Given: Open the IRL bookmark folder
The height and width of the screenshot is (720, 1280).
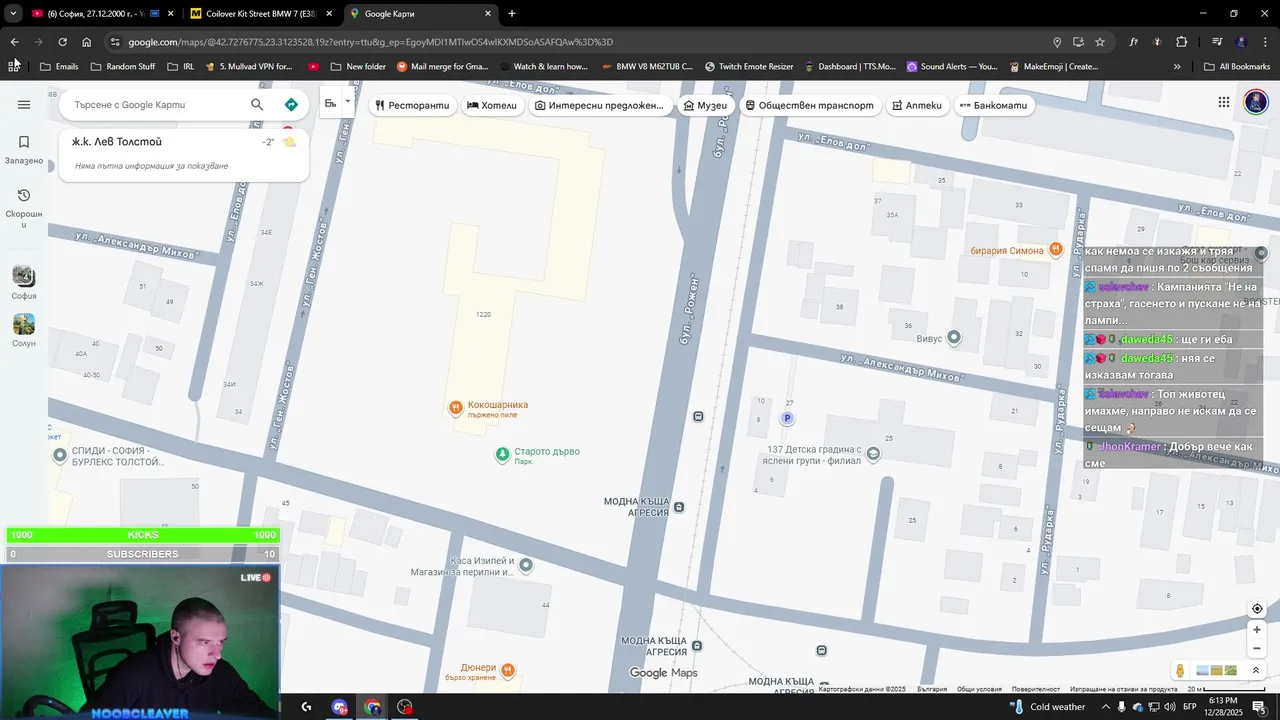Looking at the screenshot, I should (181, 67).
